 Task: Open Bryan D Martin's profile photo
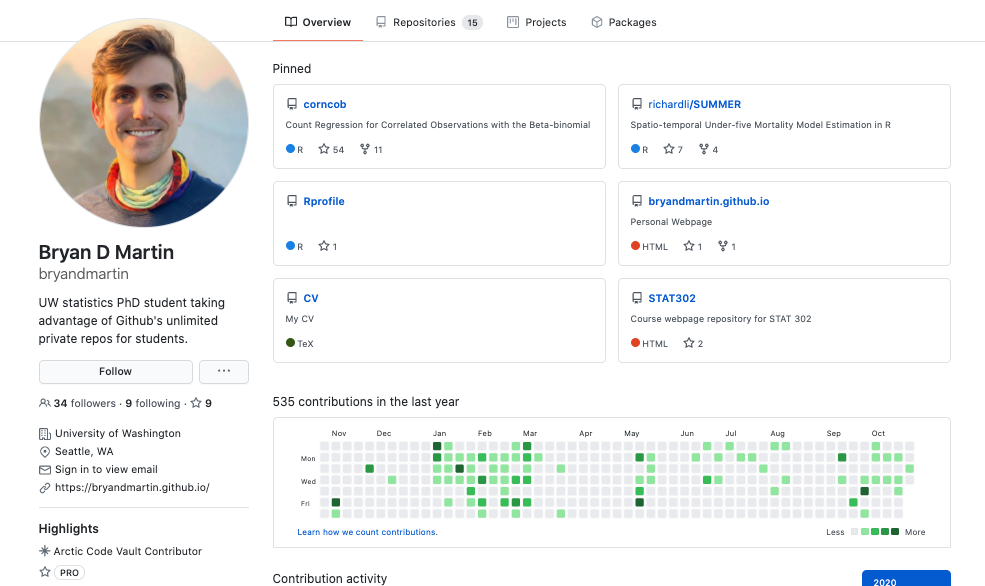click(144, 122)
